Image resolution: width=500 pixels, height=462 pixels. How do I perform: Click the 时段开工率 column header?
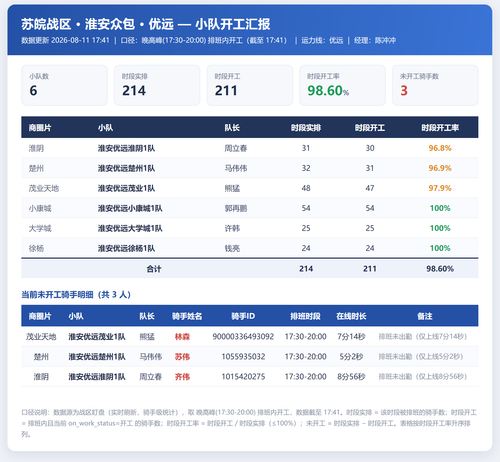[x=440, y=128]
